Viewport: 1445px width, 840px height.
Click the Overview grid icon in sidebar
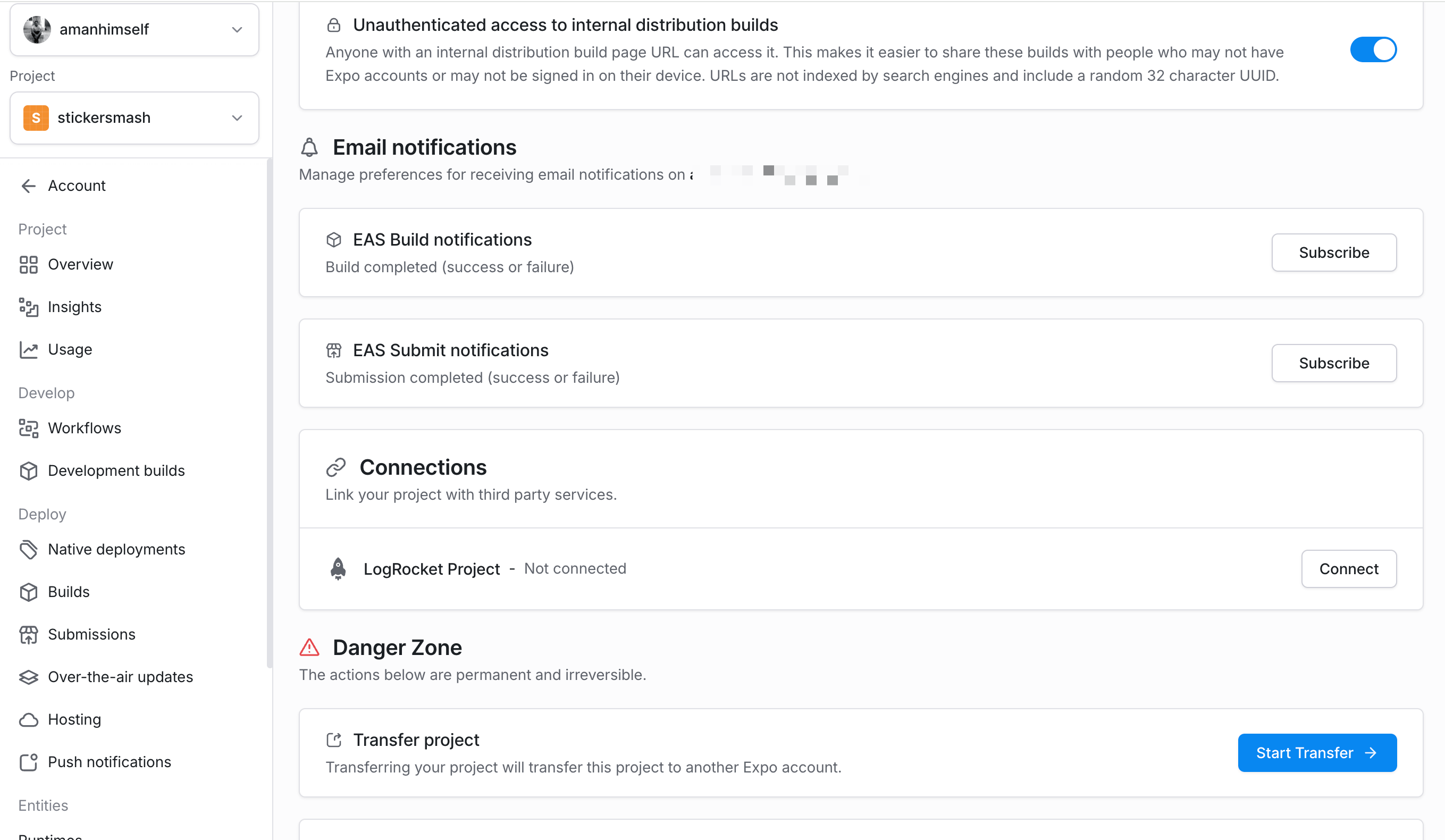coord(28,264)
